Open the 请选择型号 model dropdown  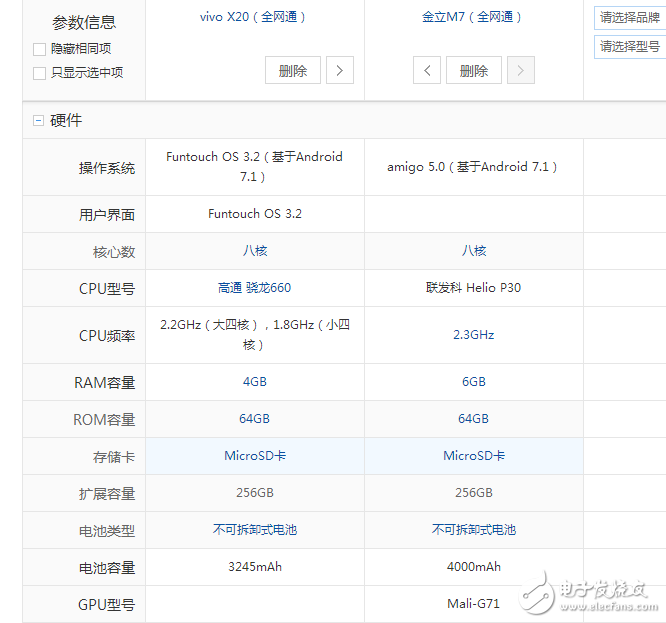pos(630,47)
